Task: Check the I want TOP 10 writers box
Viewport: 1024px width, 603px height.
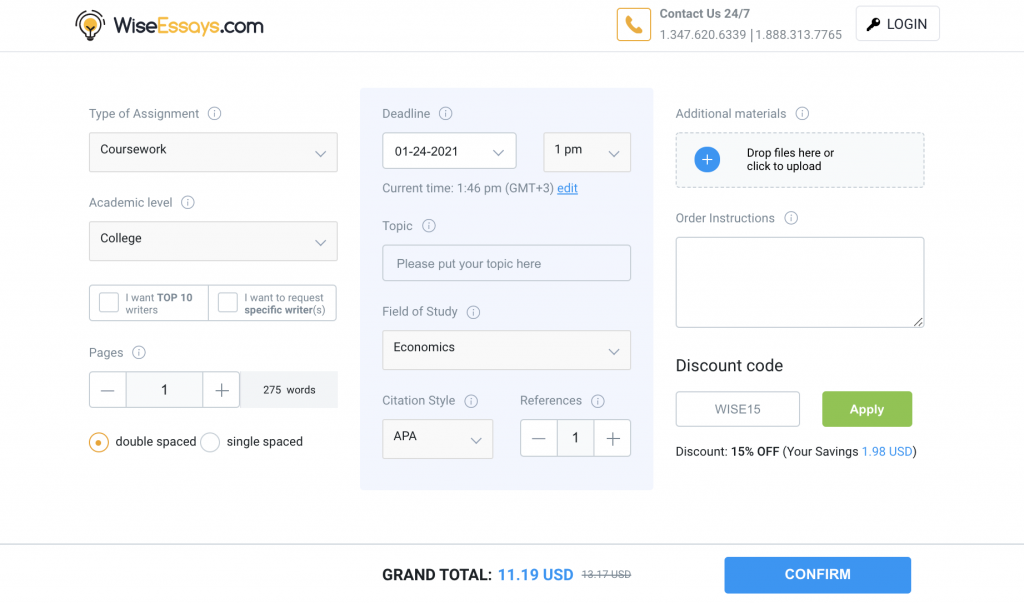Action: 108,302
